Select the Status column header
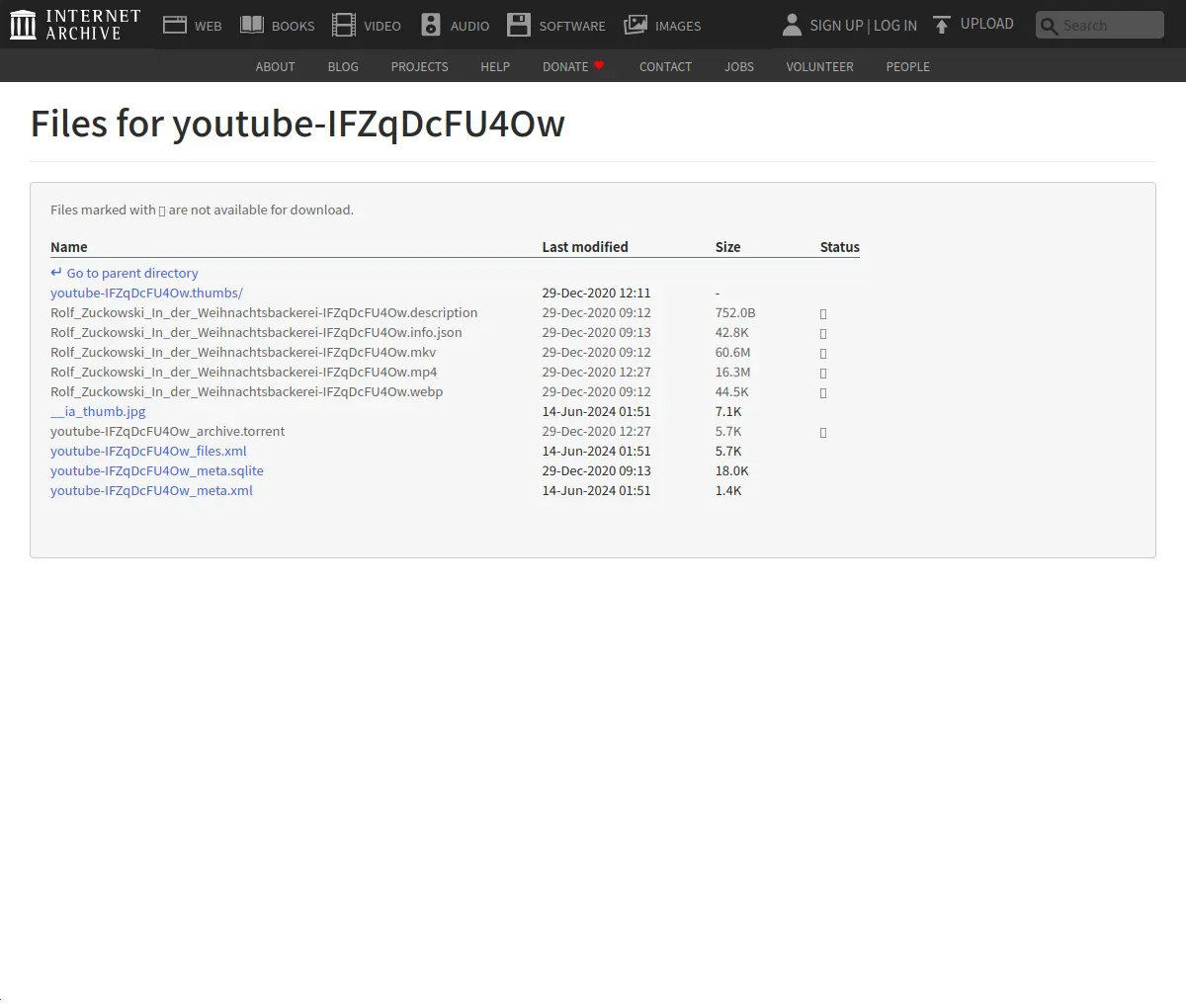Viewport: 1186px width, 1008px height. [839, 247]
